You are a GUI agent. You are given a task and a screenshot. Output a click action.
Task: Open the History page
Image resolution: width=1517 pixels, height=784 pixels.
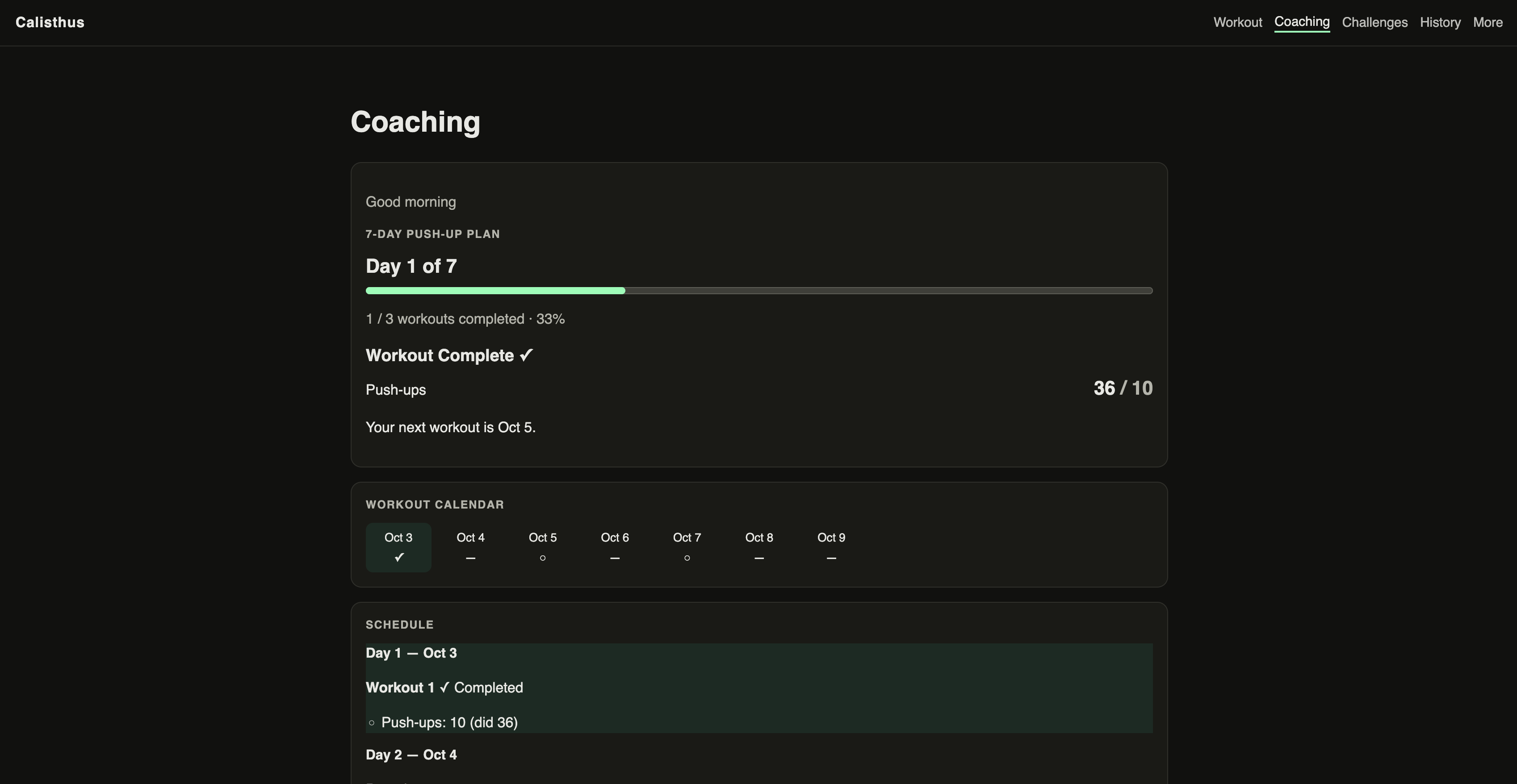tap(1440, 22)
